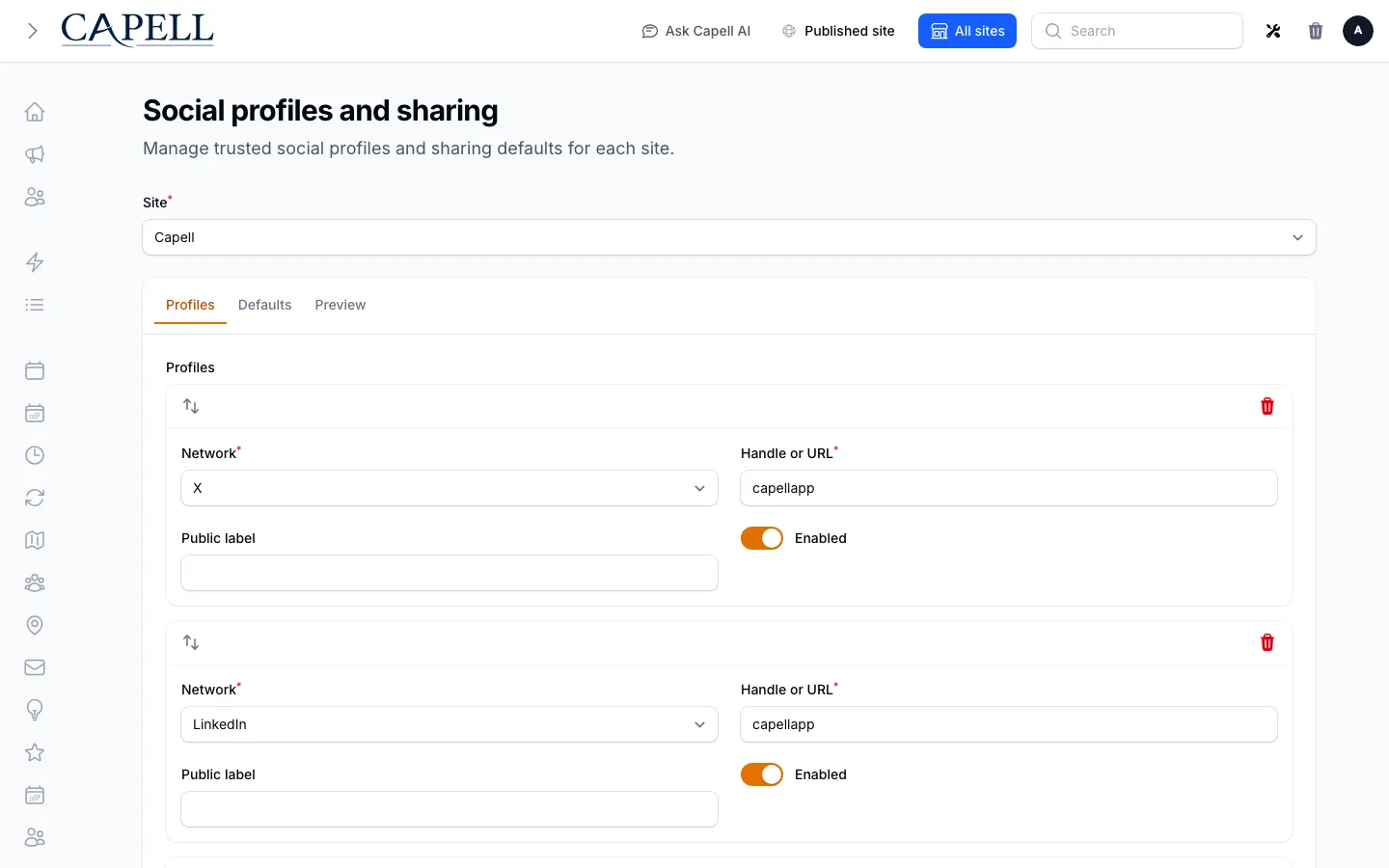The height and width of the screenshot is (868, 1389).
Task: Open the envelope mail sidebar icon
Action: (35, 667)
